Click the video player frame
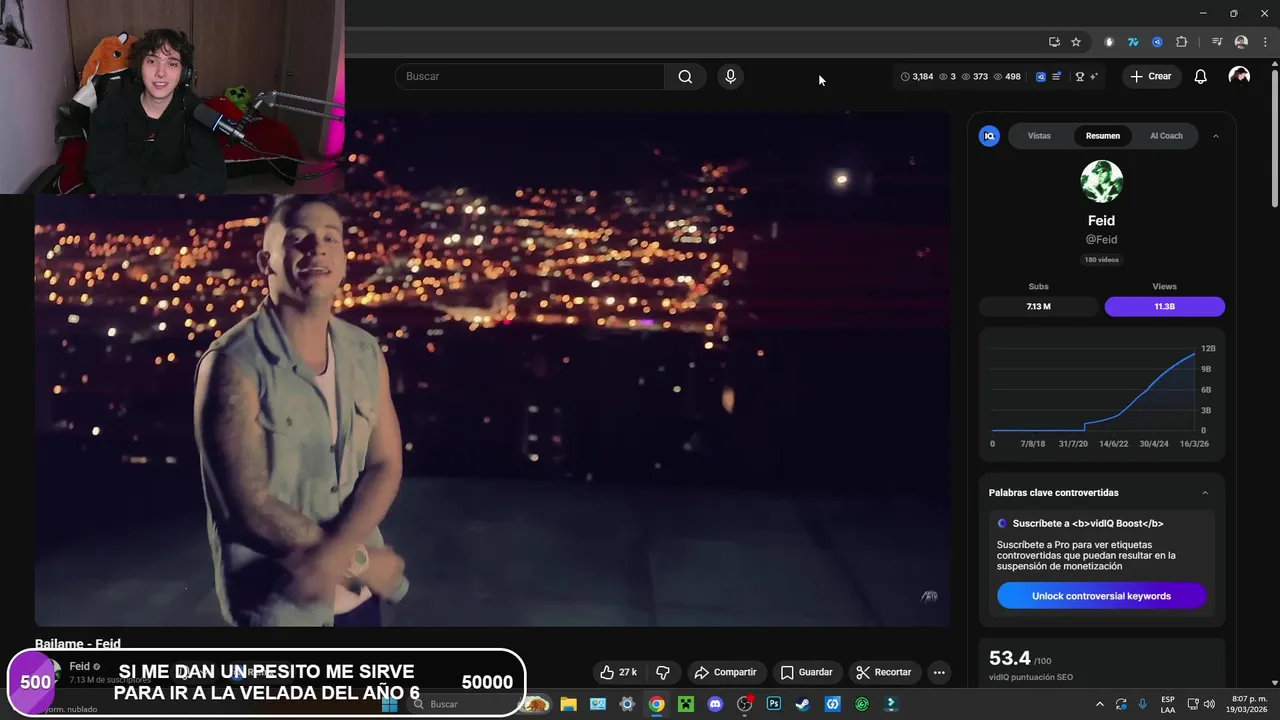Viewport: 1280px width, 720px height. point(492,368)
